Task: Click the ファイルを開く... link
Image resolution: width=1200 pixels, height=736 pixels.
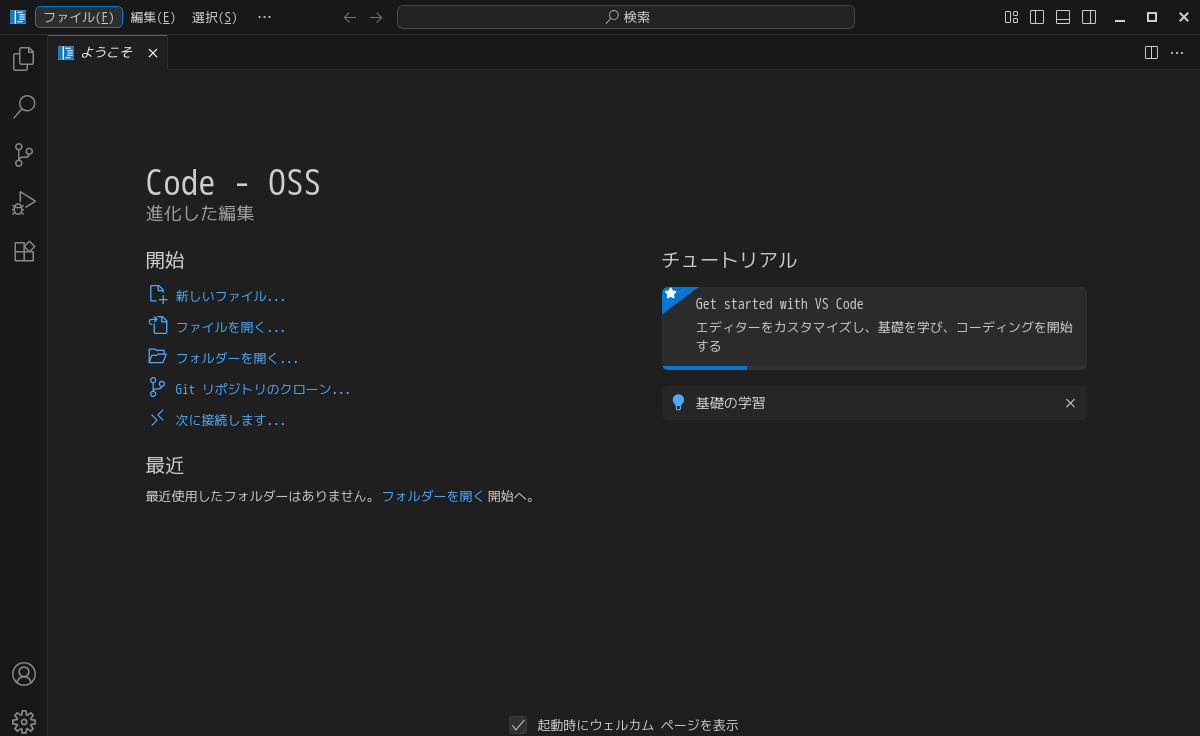Action: pyautogui.click(x=231, y=327)
